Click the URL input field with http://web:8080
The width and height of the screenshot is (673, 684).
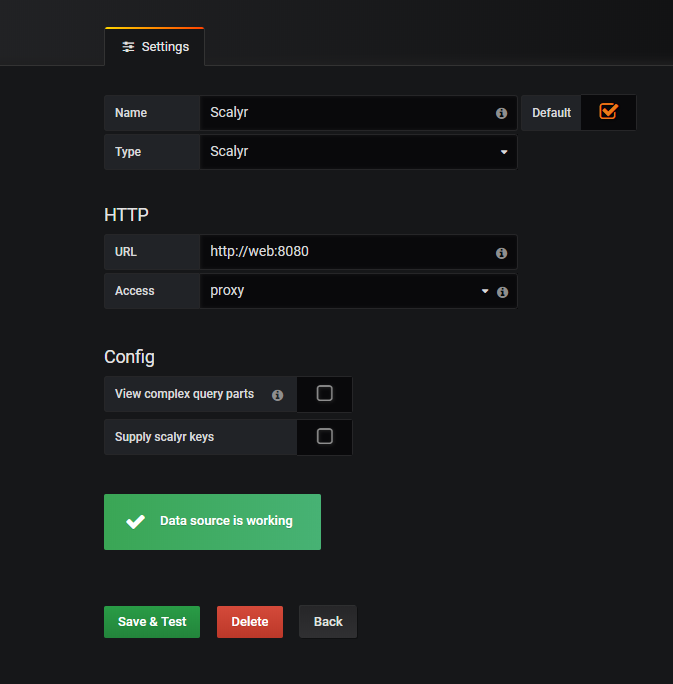pyautogui.click(x=358, y=252)
